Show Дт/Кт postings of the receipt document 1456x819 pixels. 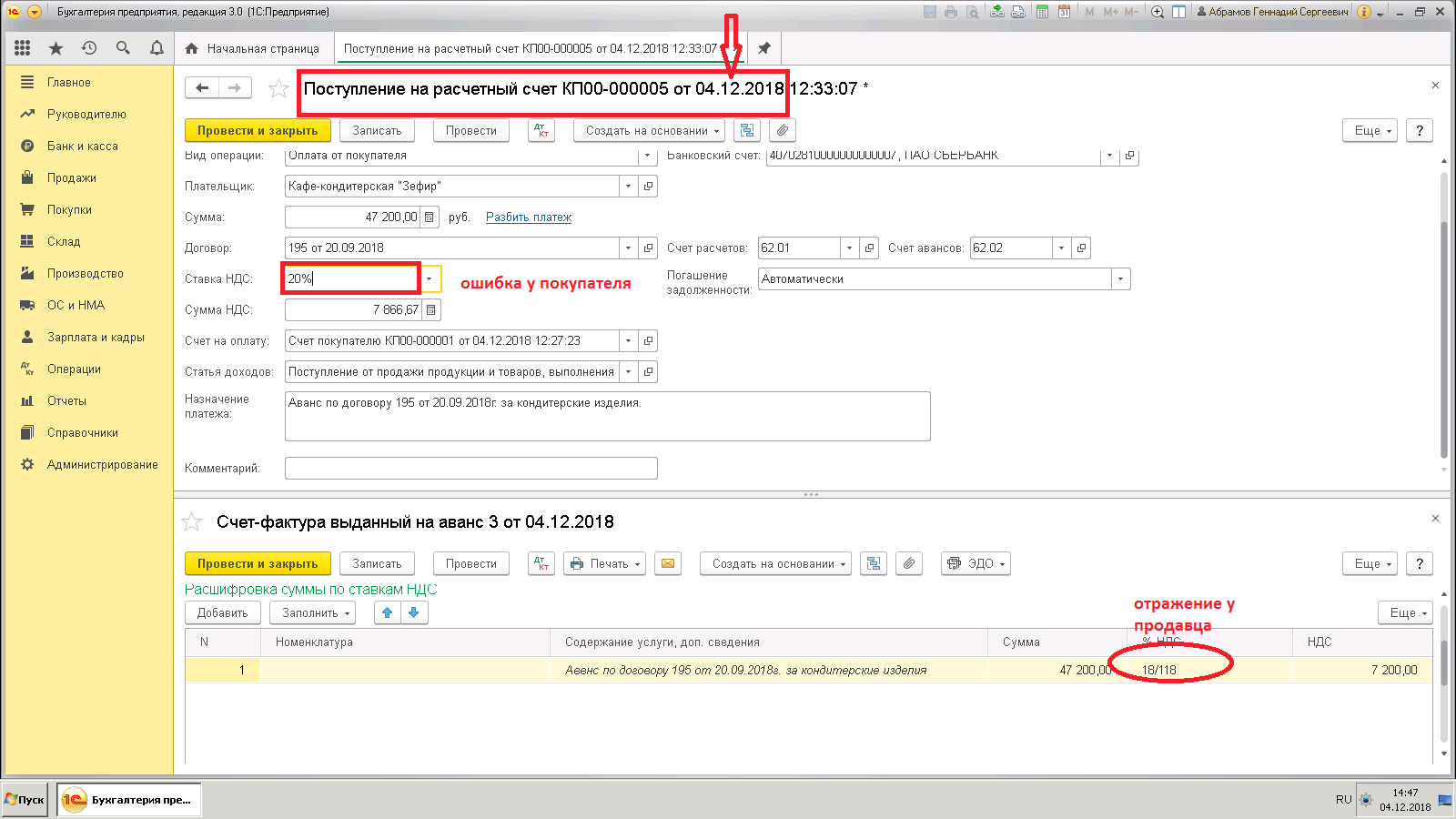(541, 130)
